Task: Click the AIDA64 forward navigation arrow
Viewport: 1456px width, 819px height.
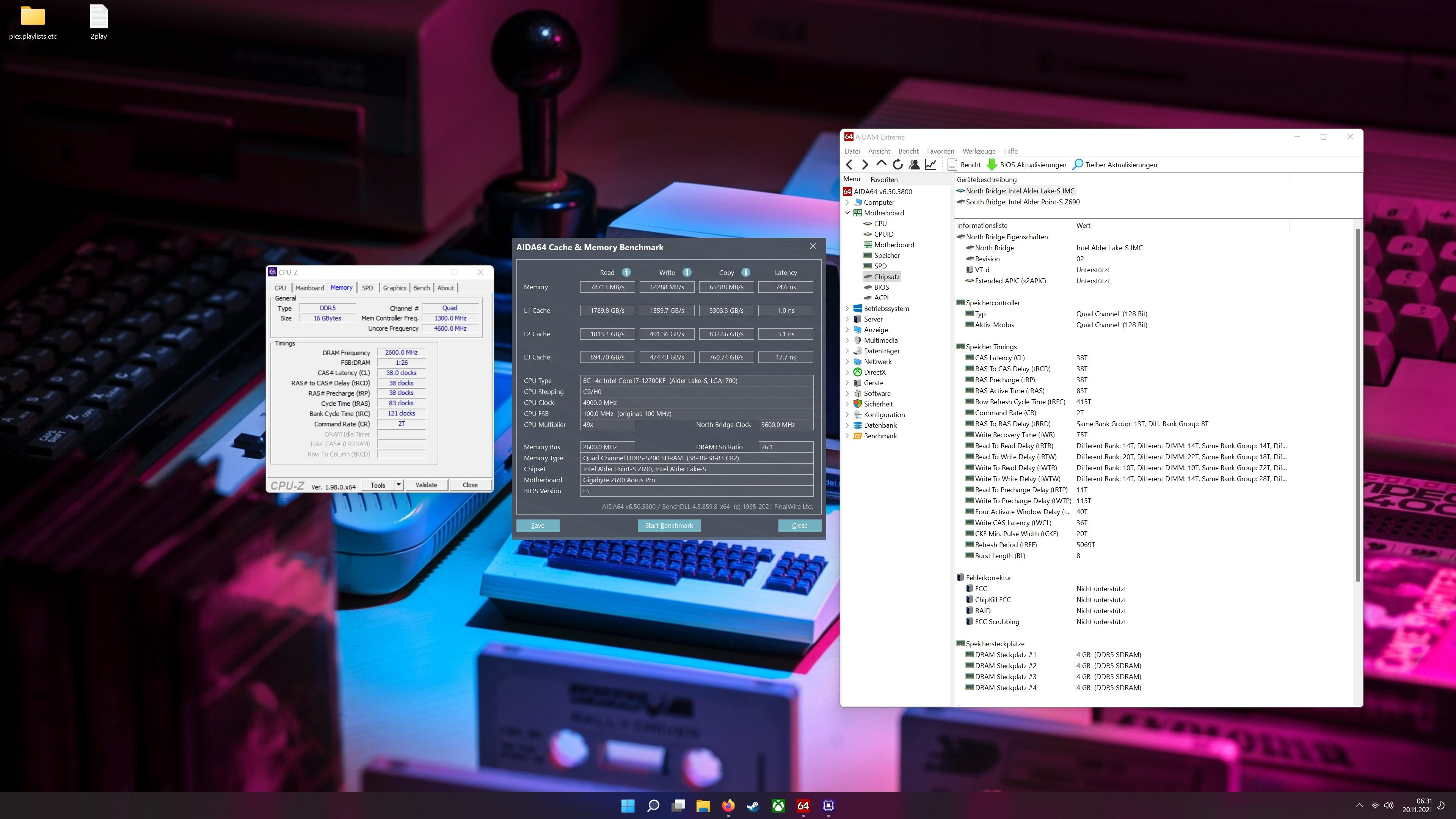Action: tap(865, 165)
